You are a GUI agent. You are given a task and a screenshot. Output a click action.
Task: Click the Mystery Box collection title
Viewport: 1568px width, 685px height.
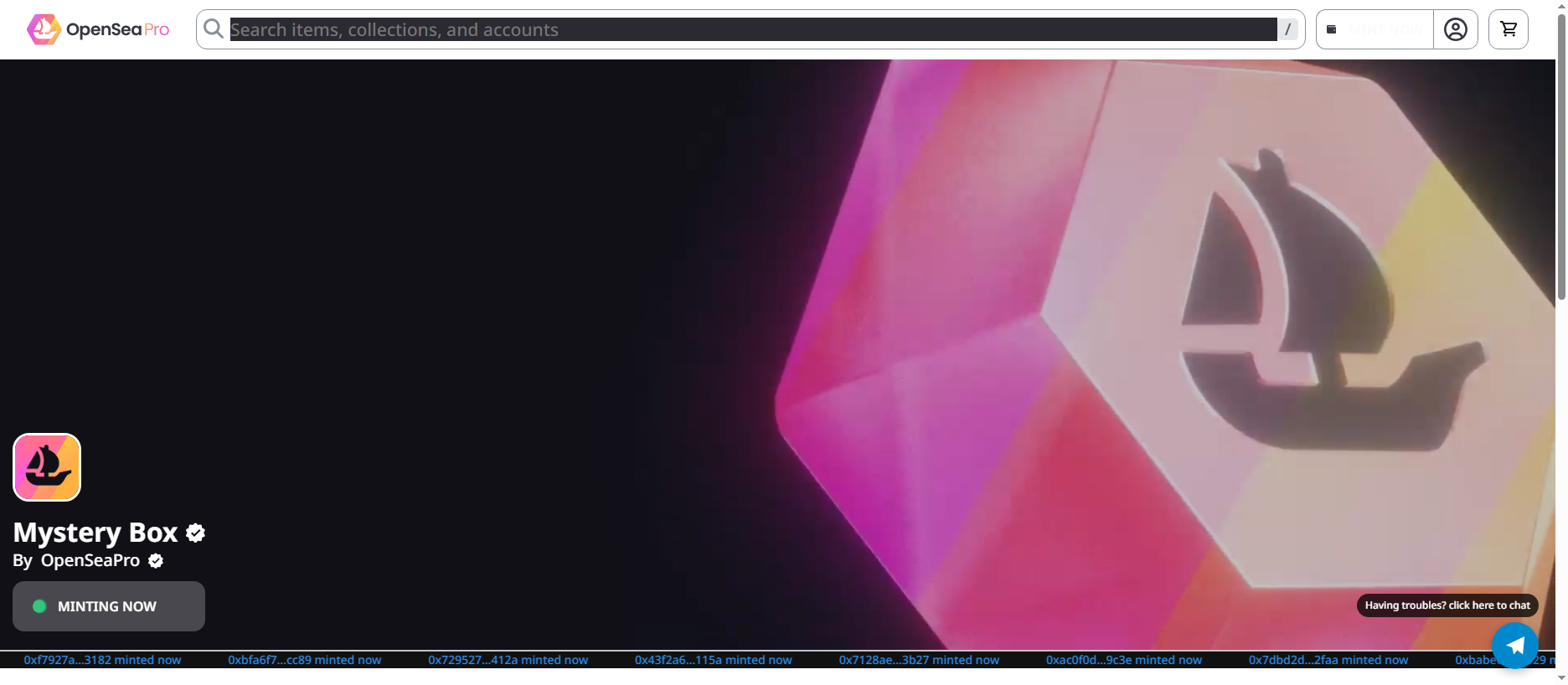pyautogui.click(x=95, y=533)
